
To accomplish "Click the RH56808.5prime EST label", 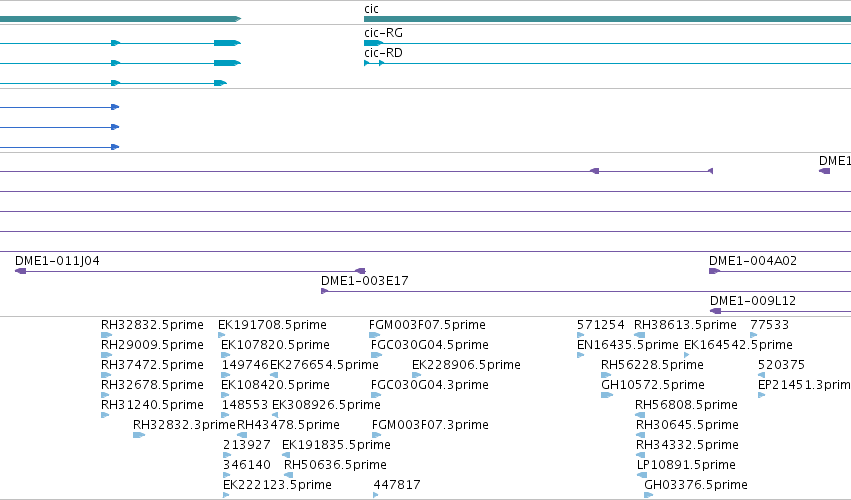I will pos(686,405).
